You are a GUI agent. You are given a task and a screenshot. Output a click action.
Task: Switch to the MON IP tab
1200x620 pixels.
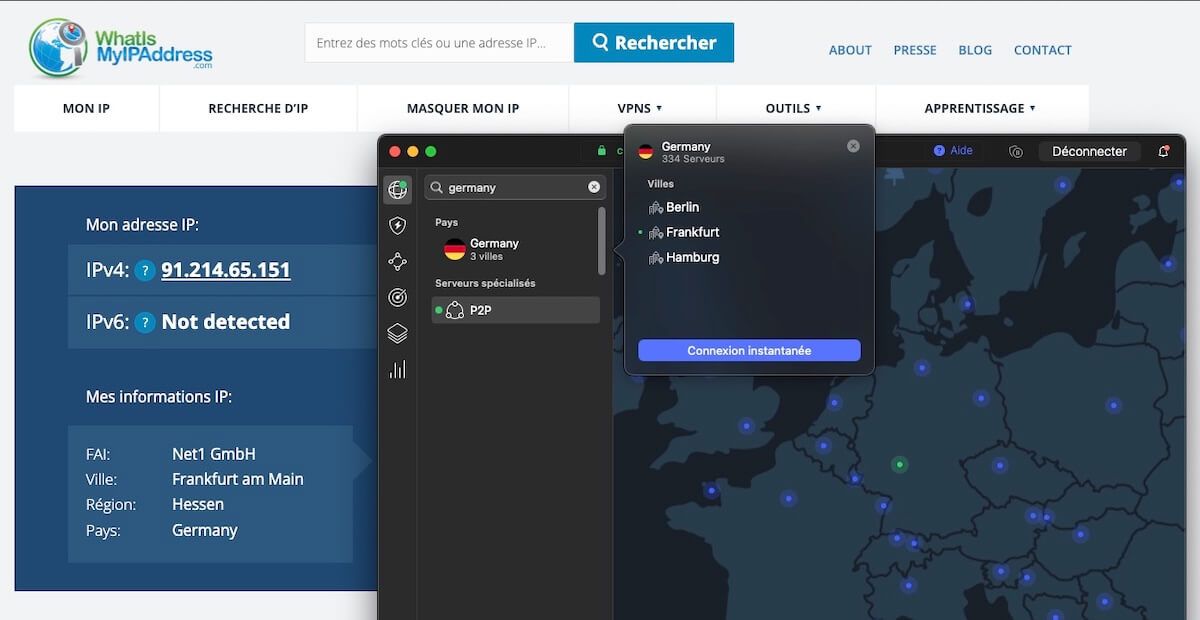click(x=86, y=108)
